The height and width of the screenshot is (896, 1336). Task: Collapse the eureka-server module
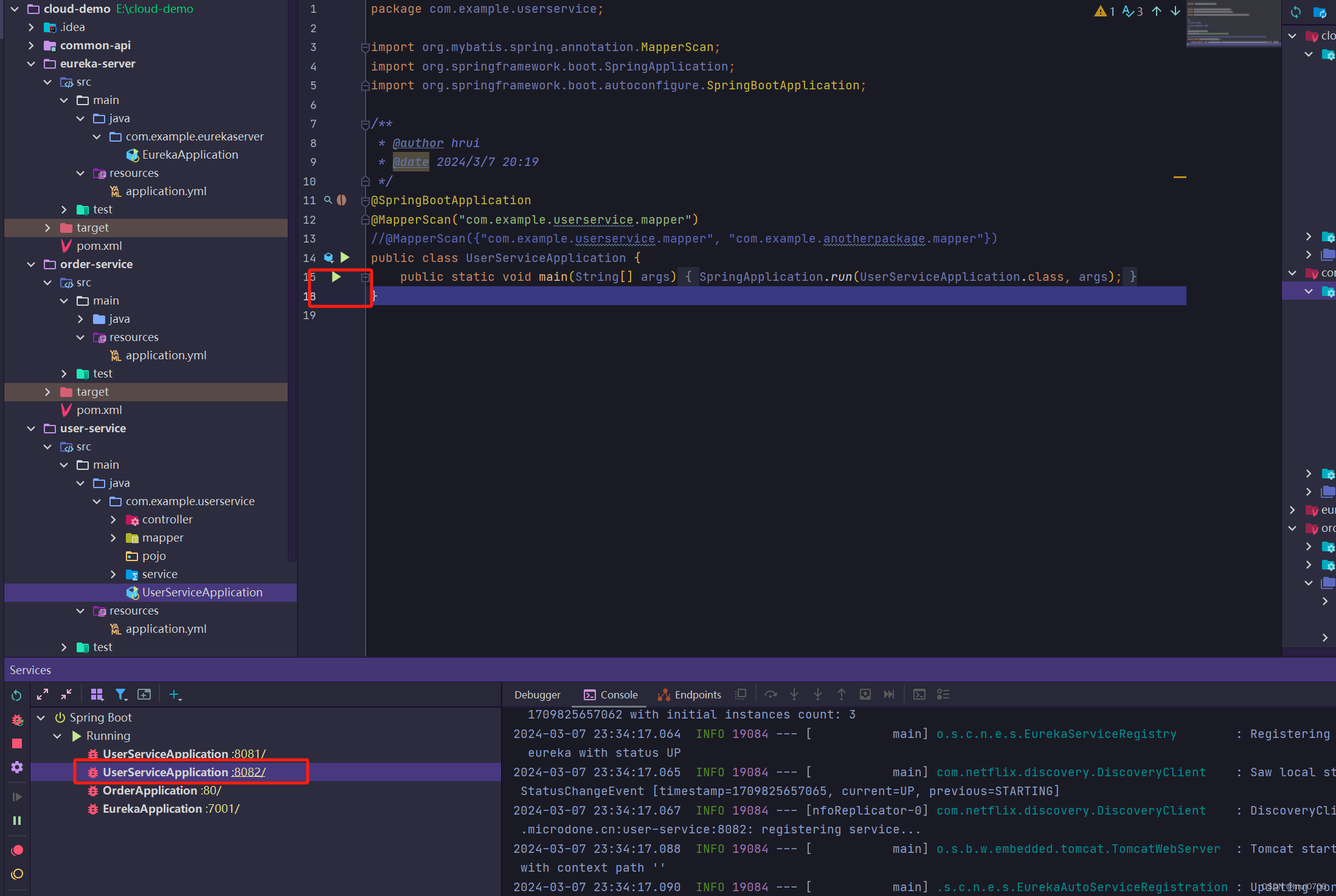[31, 64]
